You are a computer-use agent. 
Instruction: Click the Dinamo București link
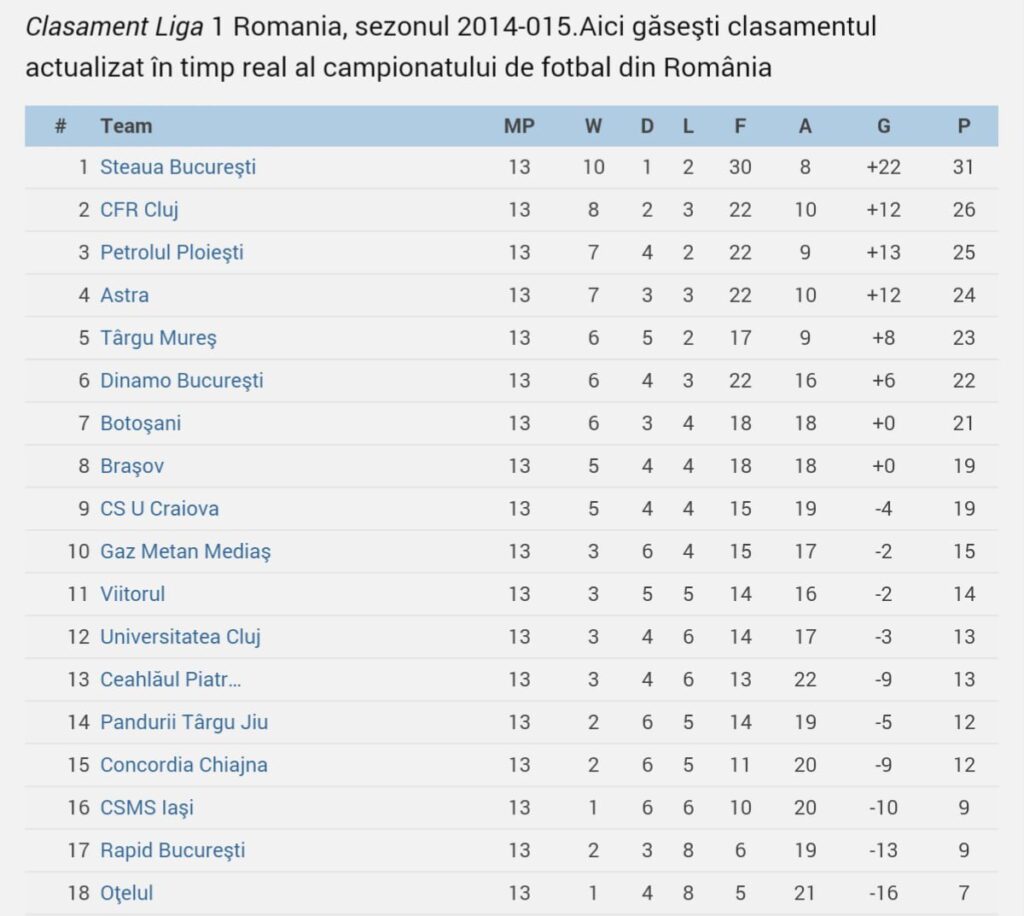pyautogui.click(x=181, y=381)
